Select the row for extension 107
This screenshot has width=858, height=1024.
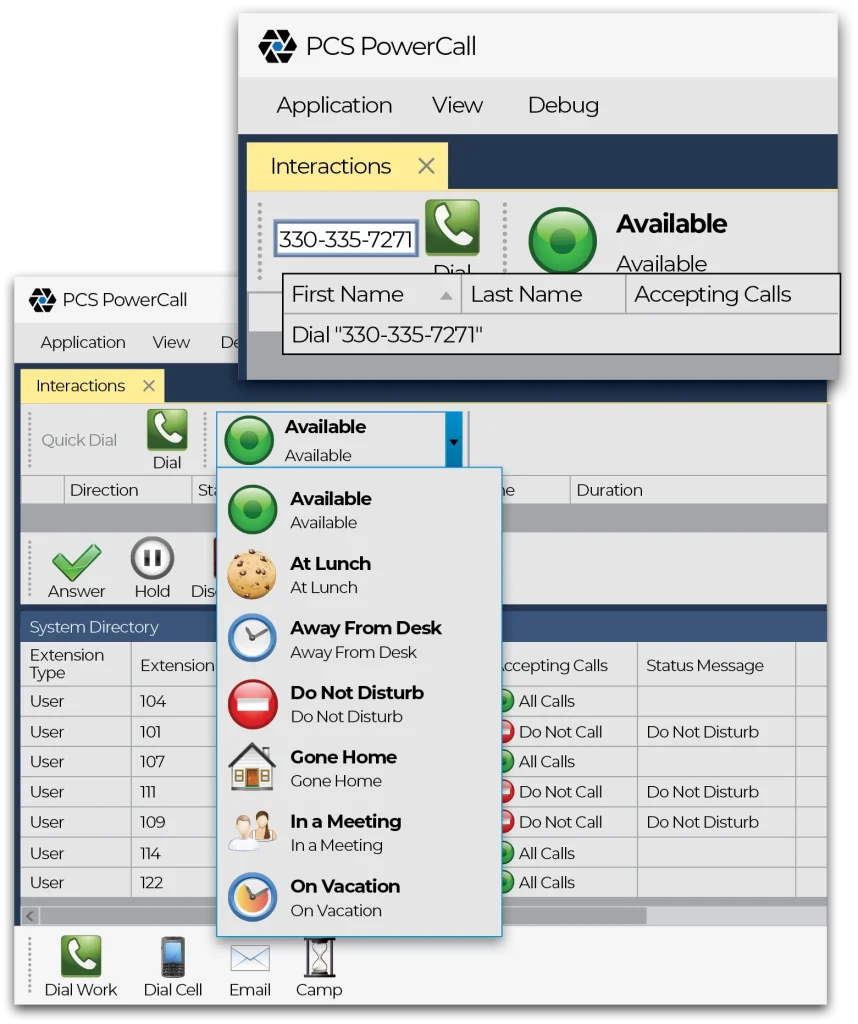(x=424, y=761)
